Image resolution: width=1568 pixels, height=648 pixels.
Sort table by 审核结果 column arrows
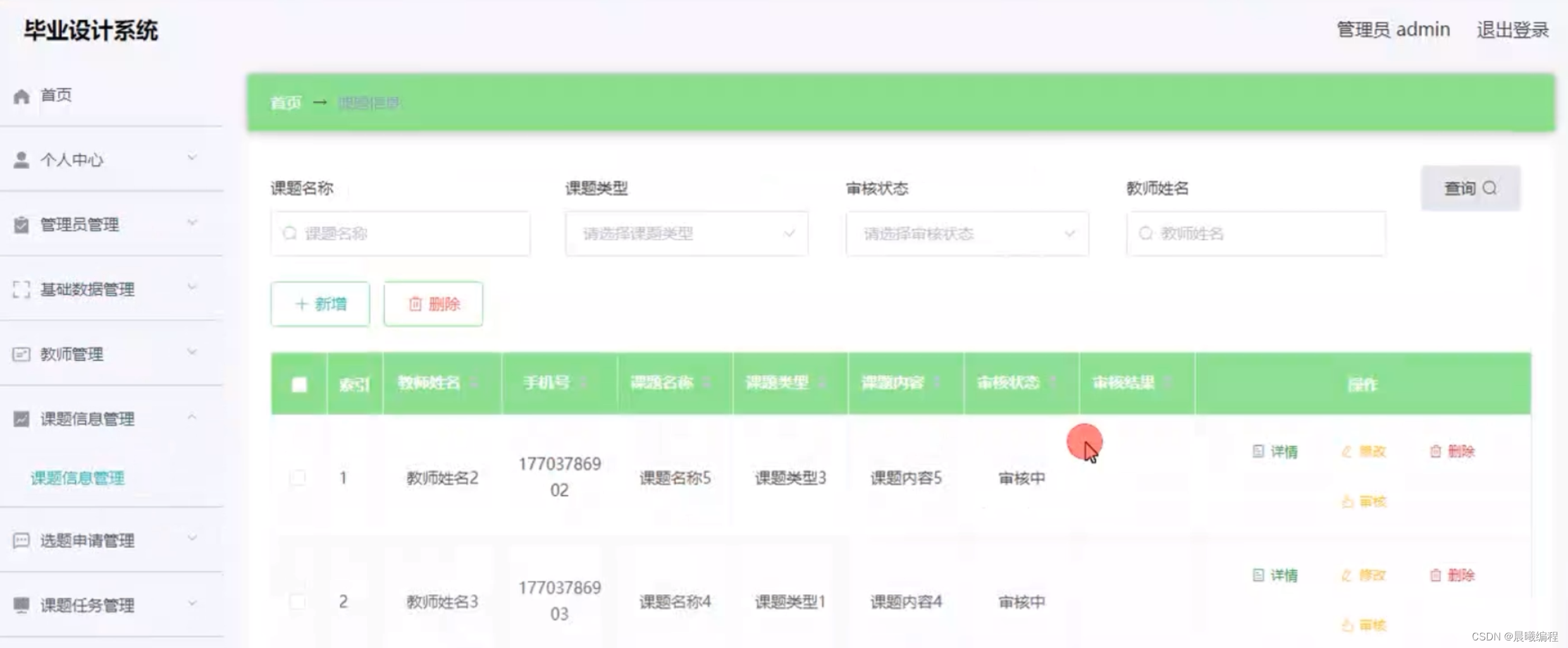click(1168, 383)
